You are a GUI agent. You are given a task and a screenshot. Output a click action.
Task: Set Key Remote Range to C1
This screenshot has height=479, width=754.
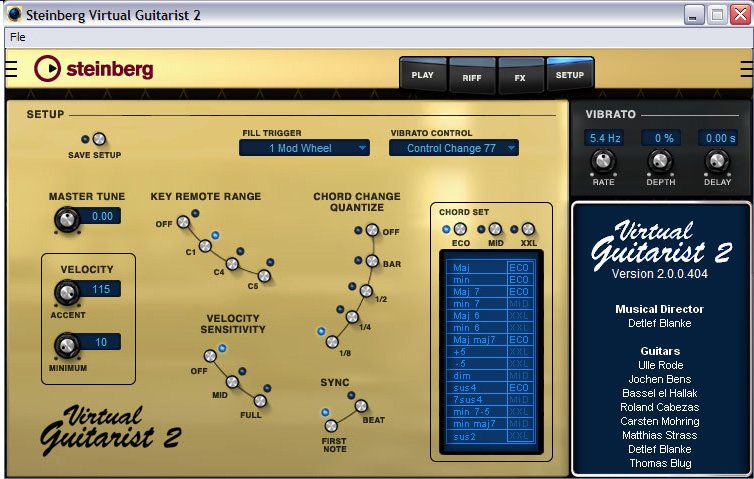click(205, 246)
